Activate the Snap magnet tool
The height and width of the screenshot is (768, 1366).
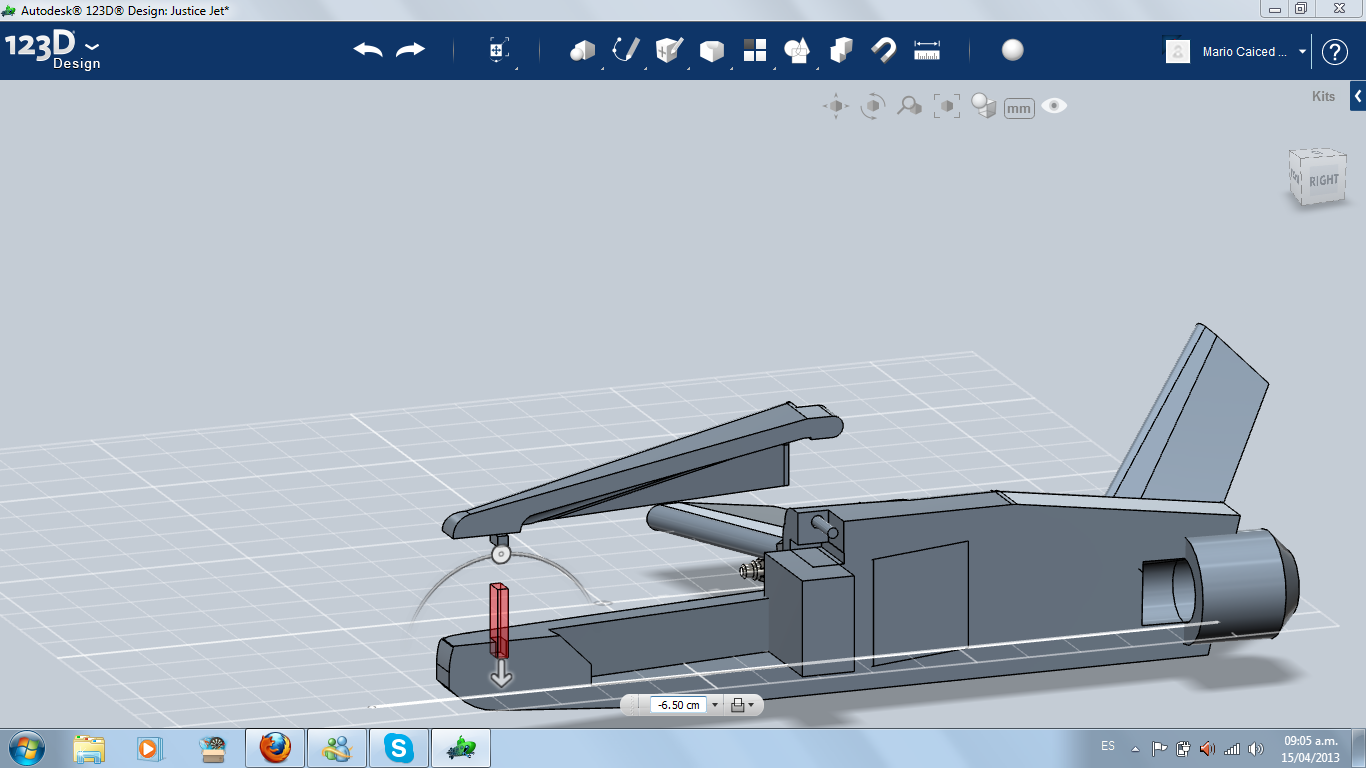point(884,50)
